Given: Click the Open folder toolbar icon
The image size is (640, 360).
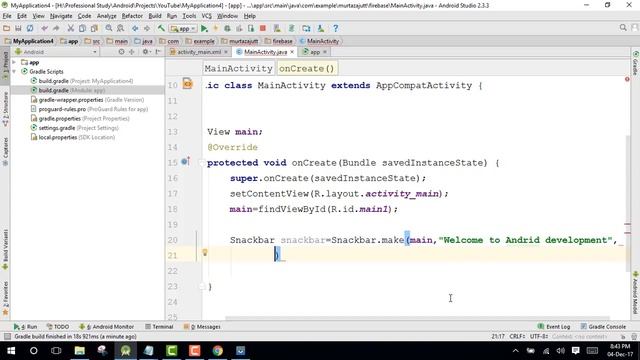Looking at the screenshot, I should (7, 28).
